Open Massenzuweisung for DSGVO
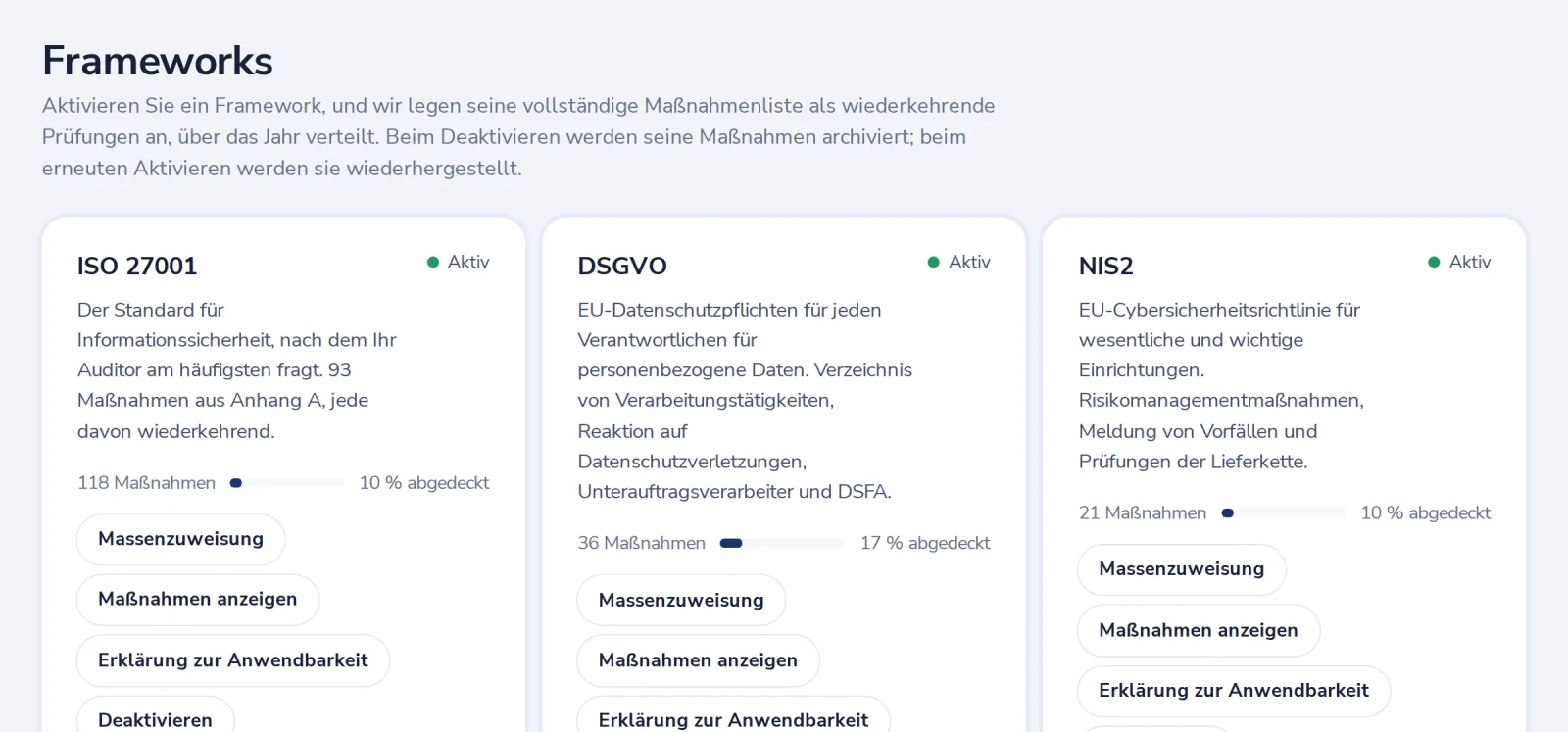 click(681, 600)
